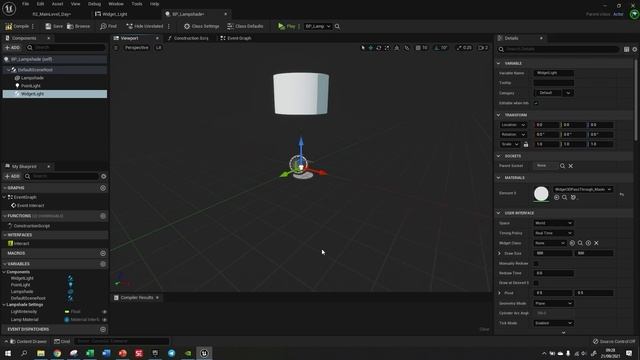Select the Lampshade component in the tree
The image size is (640, 360).
click(32, 78)
